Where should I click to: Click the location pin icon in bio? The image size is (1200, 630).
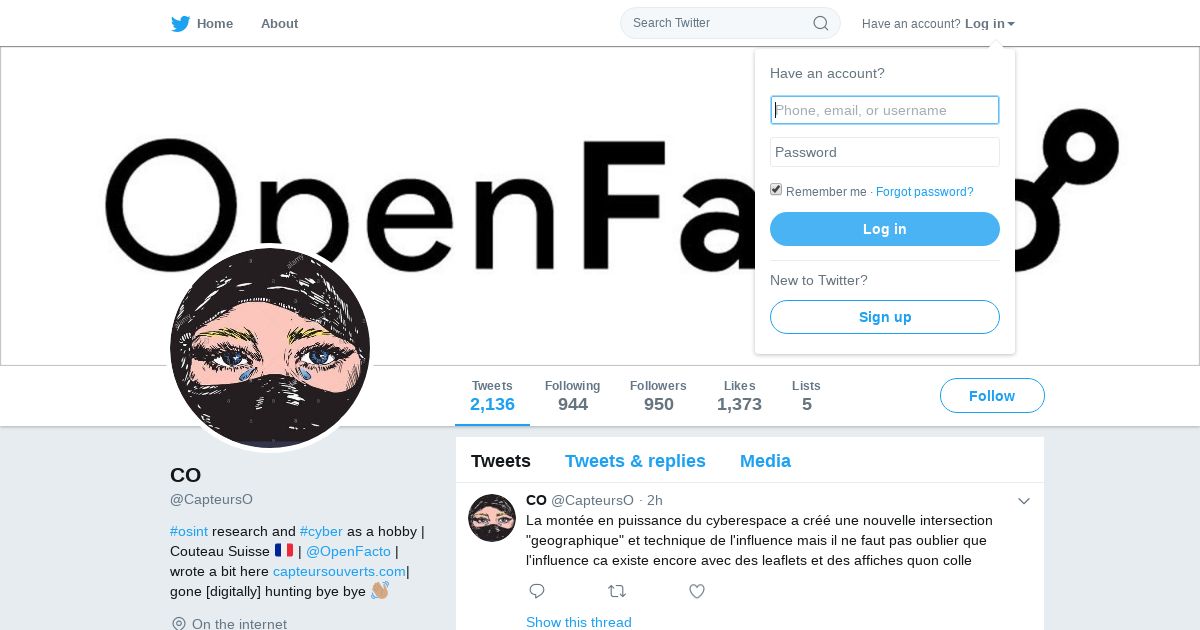(179, 624)
